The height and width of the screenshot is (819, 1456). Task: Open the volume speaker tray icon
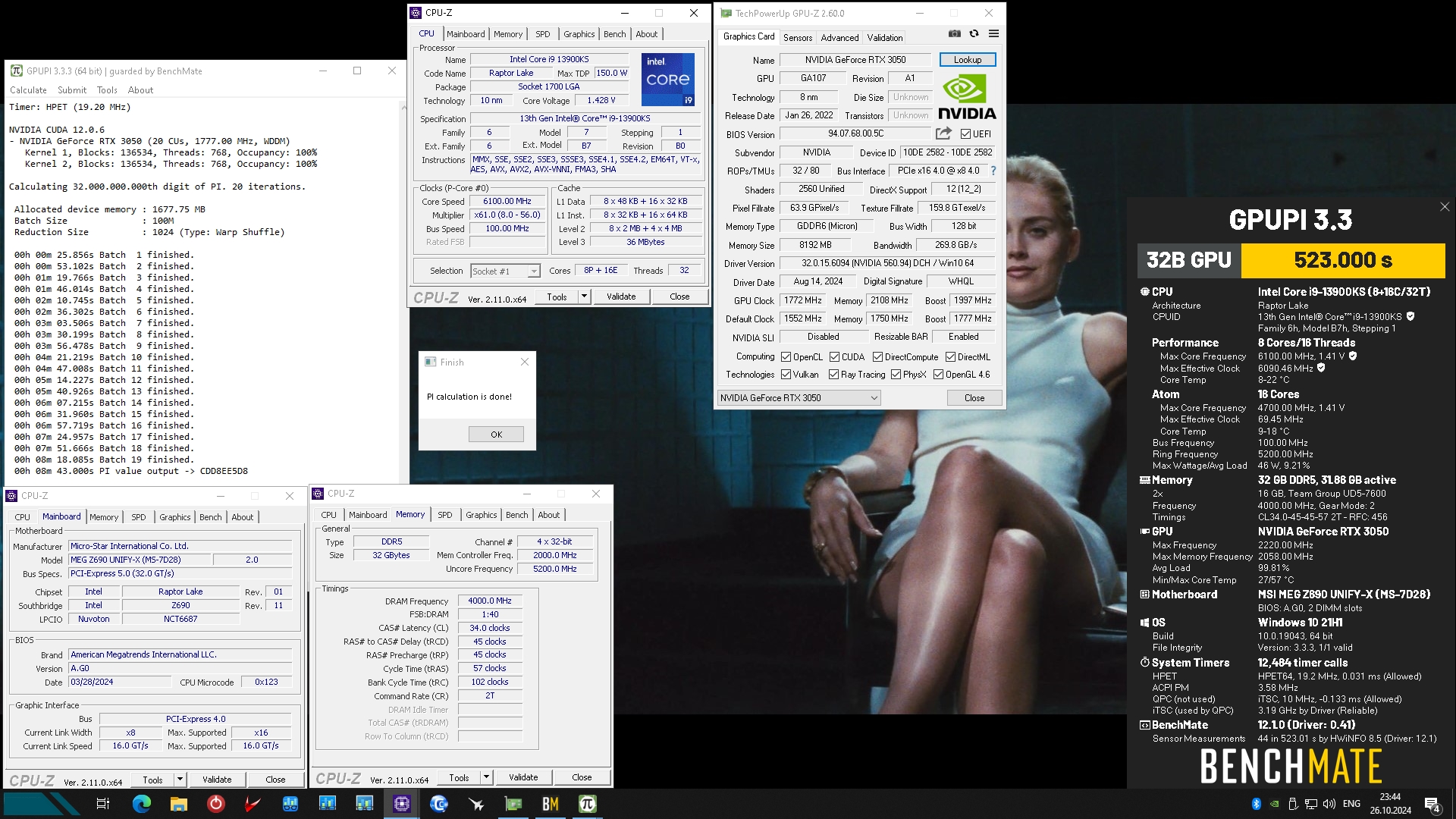coord(1329,804)
